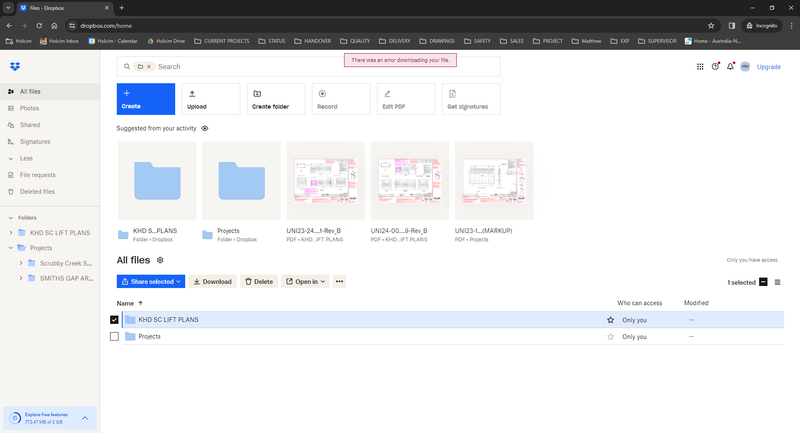
Task: Open the more actions ellipsis button
Action: point(339,282)
